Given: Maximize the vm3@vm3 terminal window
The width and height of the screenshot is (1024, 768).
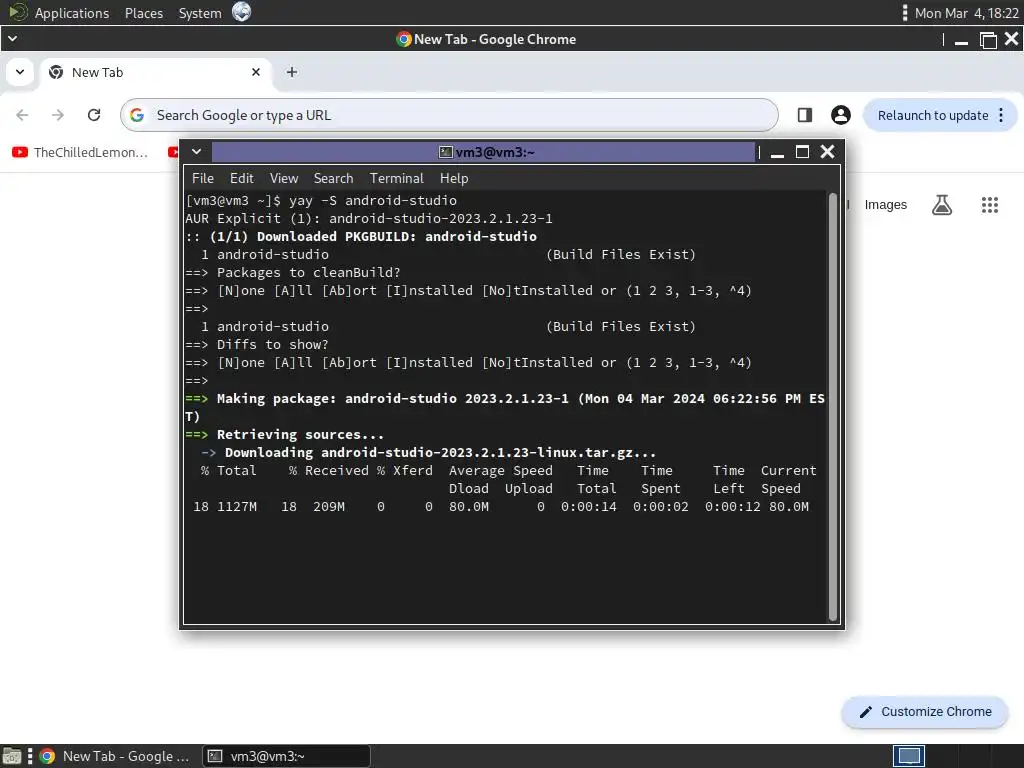Looking at the screenshot, I should [x=803, y=152].
